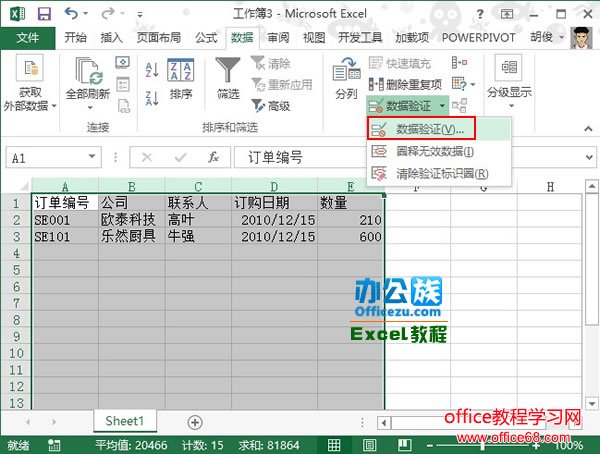
Task: Click the Select All corner triangle
Action: coord(24,186)
